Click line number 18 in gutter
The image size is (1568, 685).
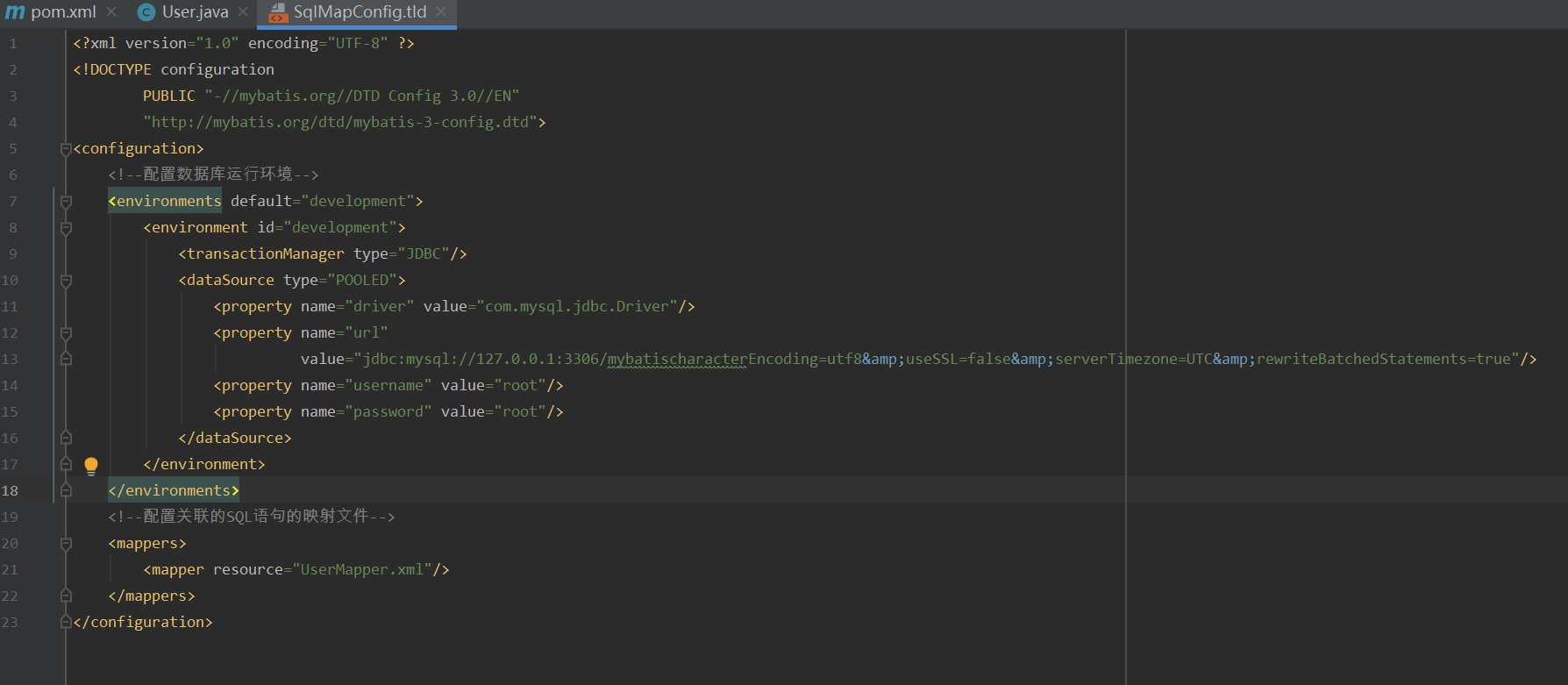tap(10, 490)
